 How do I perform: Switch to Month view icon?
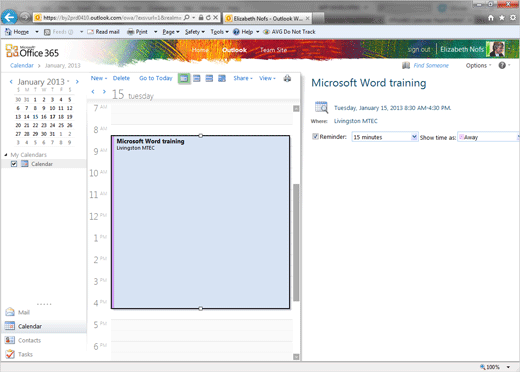[222, 78]
